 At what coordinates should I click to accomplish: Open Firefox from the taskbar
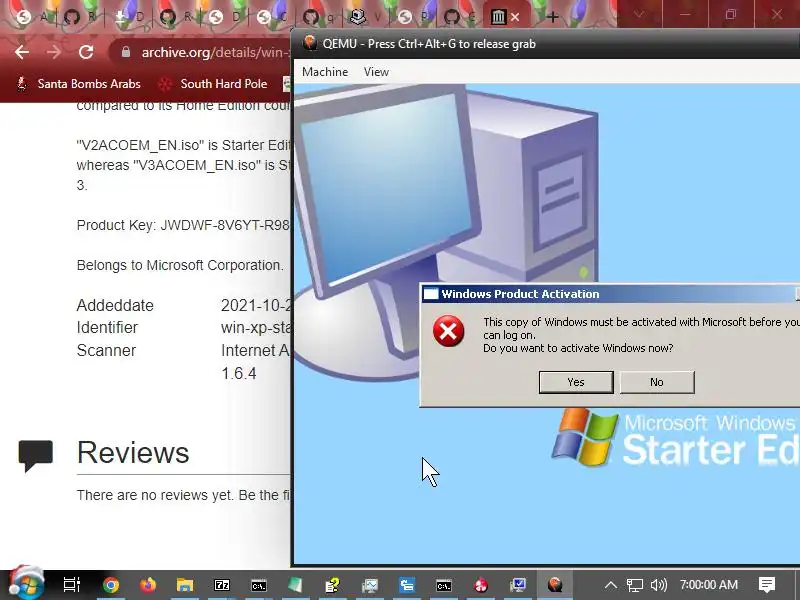coord(148,585)
